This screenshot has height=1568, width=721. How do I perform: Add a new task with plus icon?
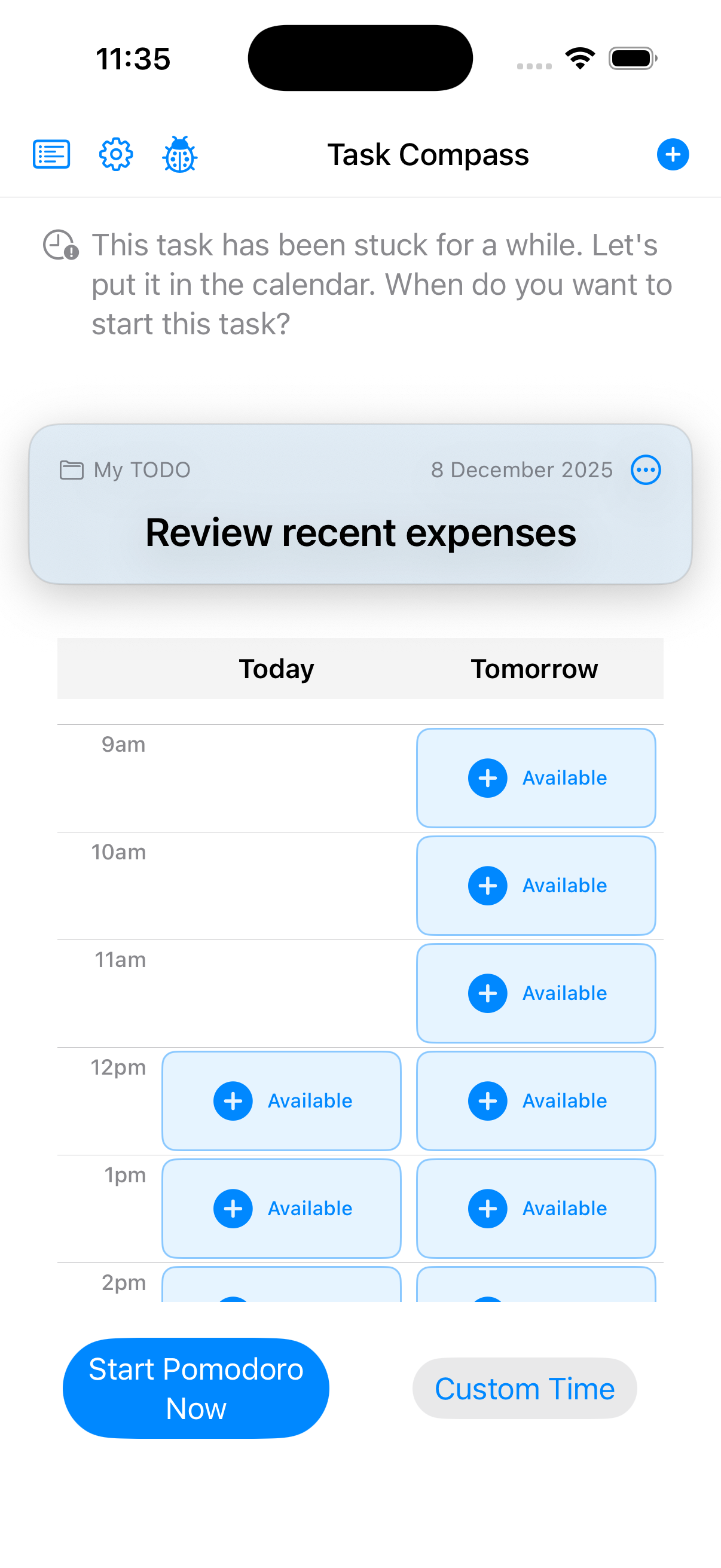[x=673, y=154]
